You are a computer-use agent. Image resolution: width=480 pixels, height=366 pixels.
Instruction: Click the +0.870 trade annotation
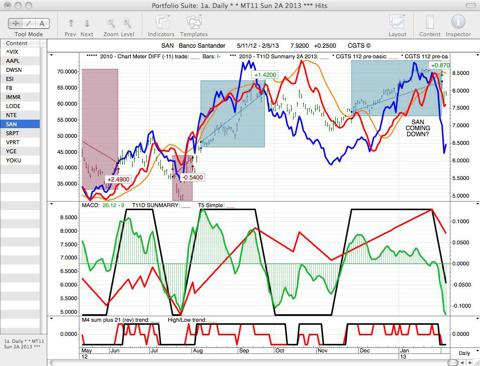click(440, 65)
